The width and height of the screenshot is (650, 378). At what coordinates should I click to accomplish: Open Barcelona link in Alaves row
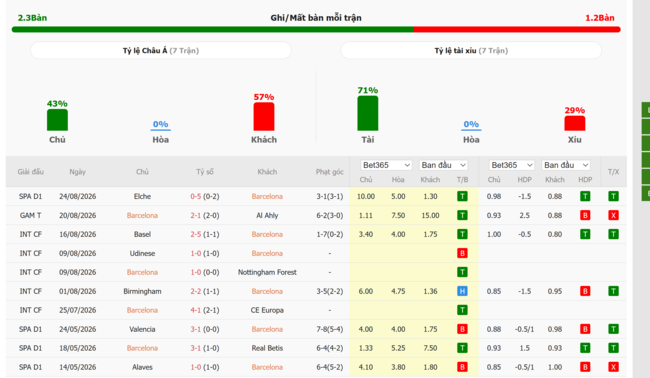pyautogui.click(x=267, y=367)
